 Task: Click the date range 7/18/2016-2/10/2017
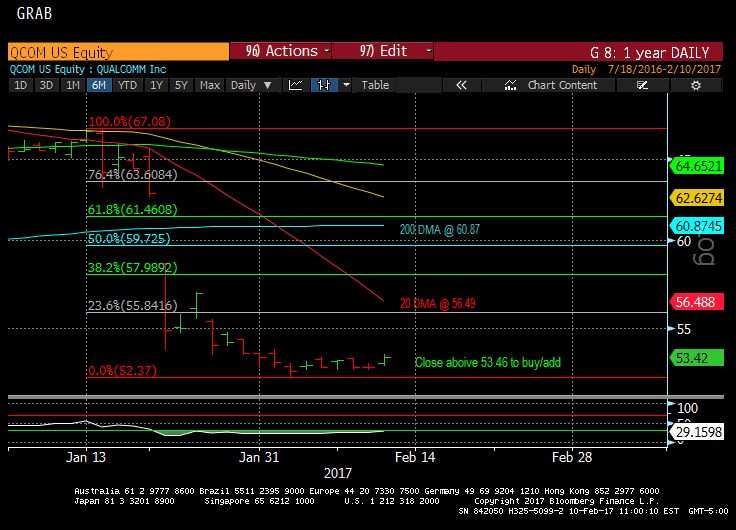[664, 69]
